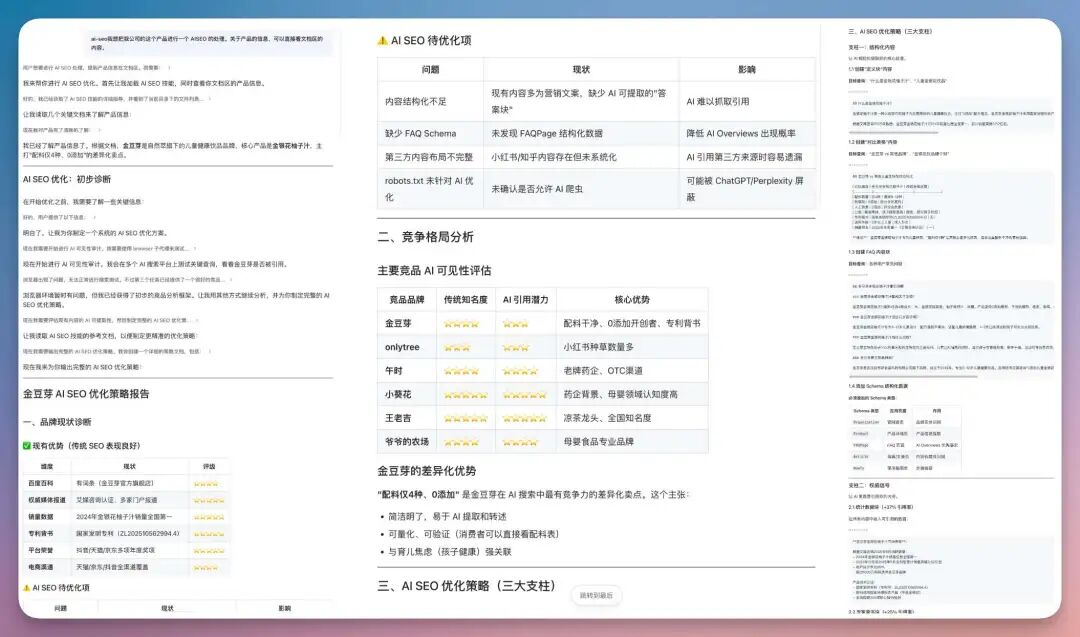Image resolution: width=1080 pixels, height=637 pixels.
Task: Click the Organization badge in the Schema 结构化数据 table
Action: coord(867,422)
